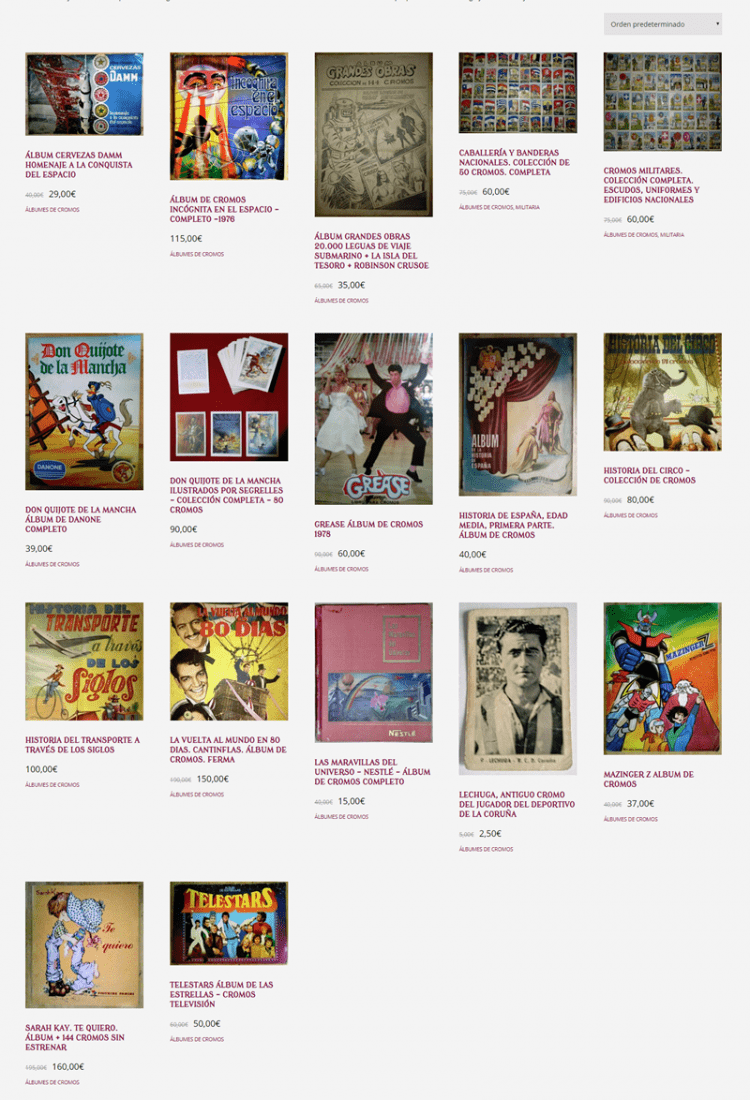Select the La Vuelta al Mundo Cantinflas link

[x=228, y=749]
